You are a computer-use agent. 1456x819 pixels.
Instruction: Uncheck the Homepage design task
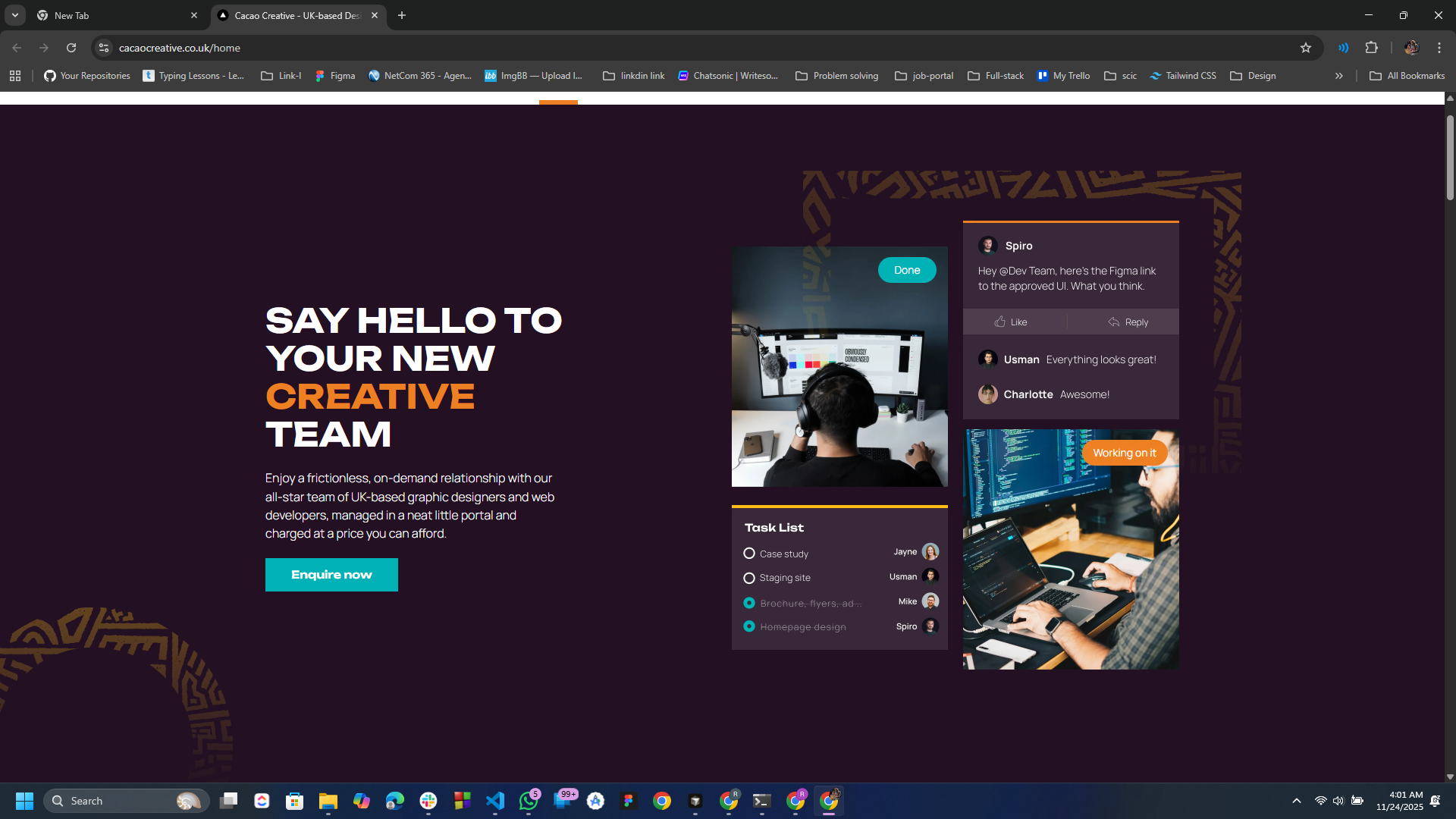749,626
